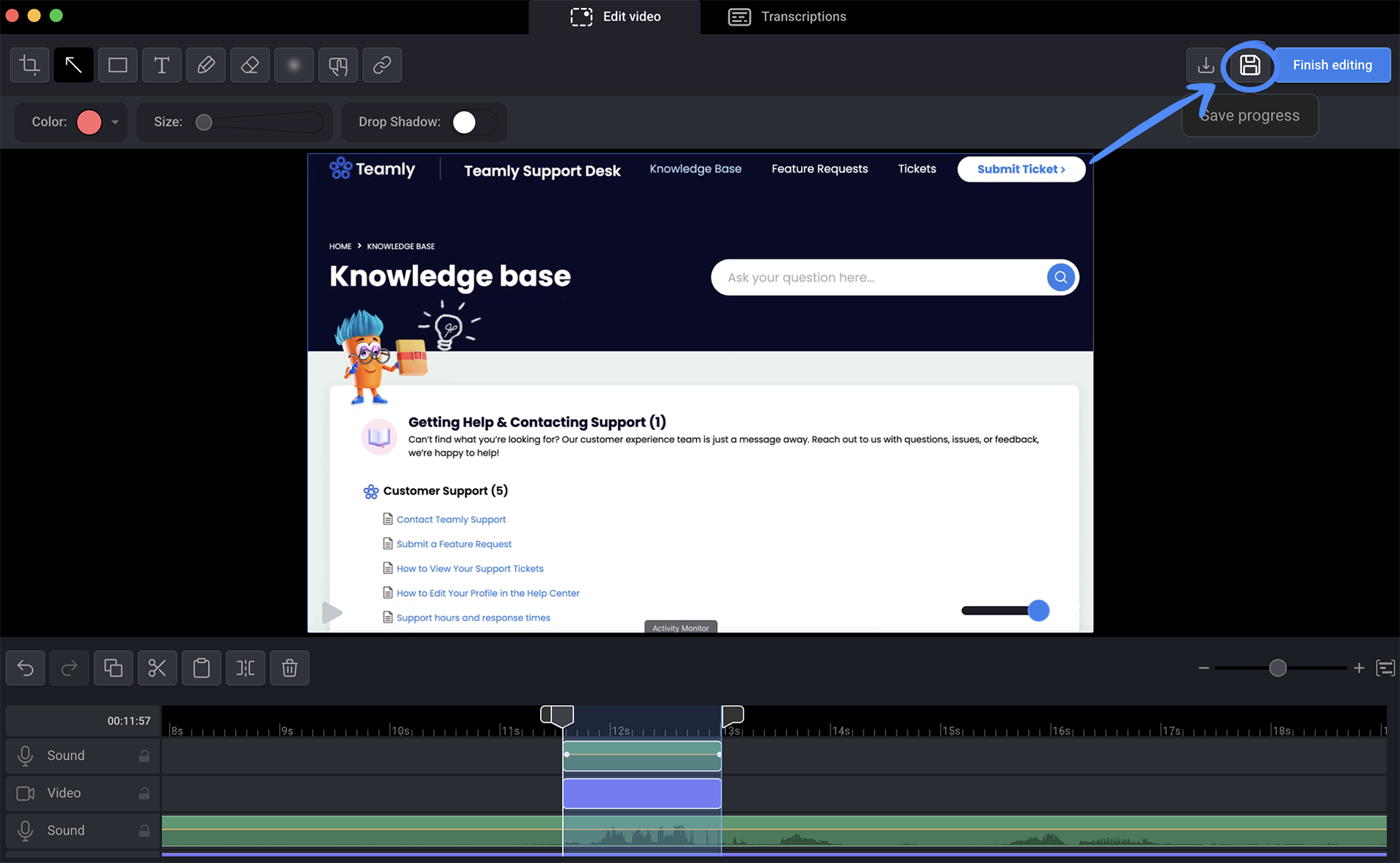Viewport: 1400px width, 863px height.
Task: Select the Link tool
Action: (x=382, y=65)
